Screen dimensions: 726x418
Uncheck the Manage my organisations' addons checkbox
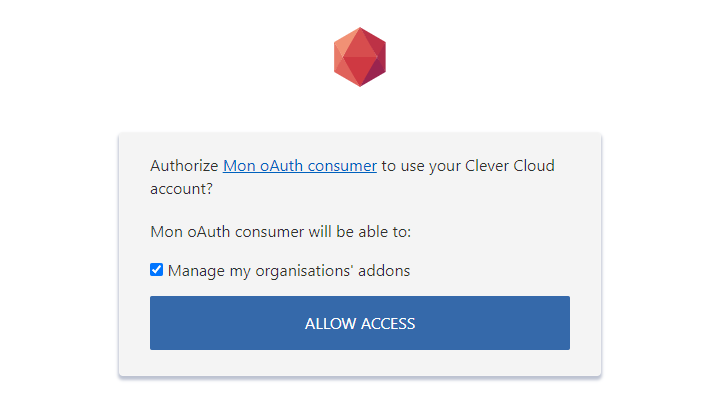(x=156, y=269)
